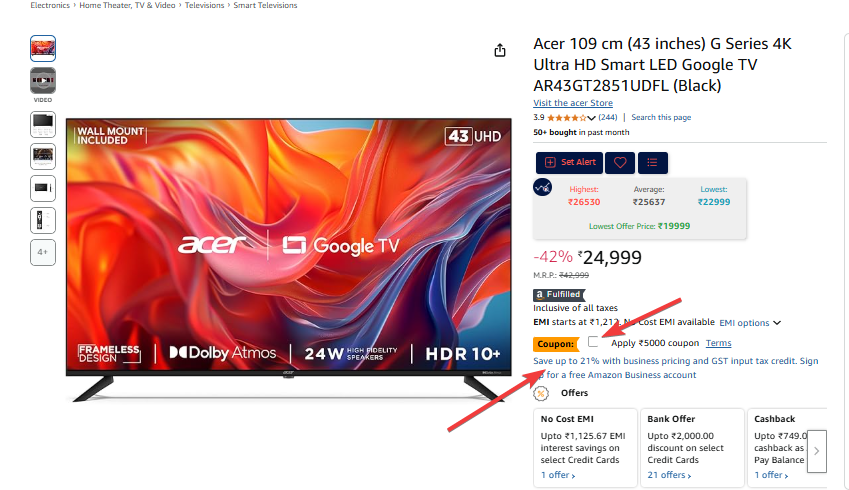
Task: Expand star rating breakdown chevron
Action: (591, 118)
